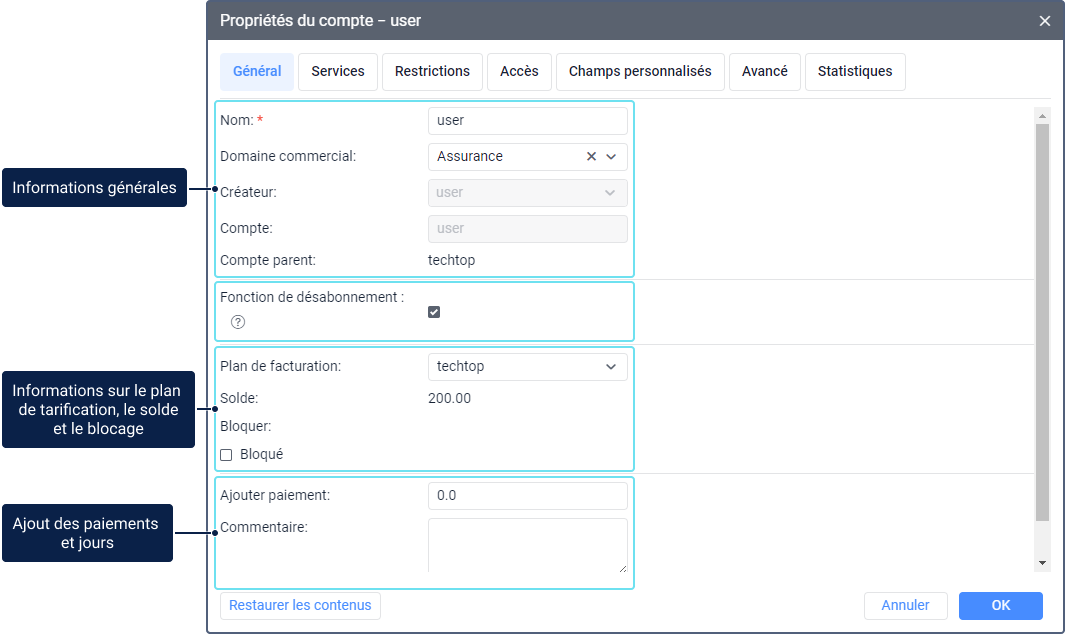Close the account properties dialog
1065x634 pixels.
[x=1045, y=21]
